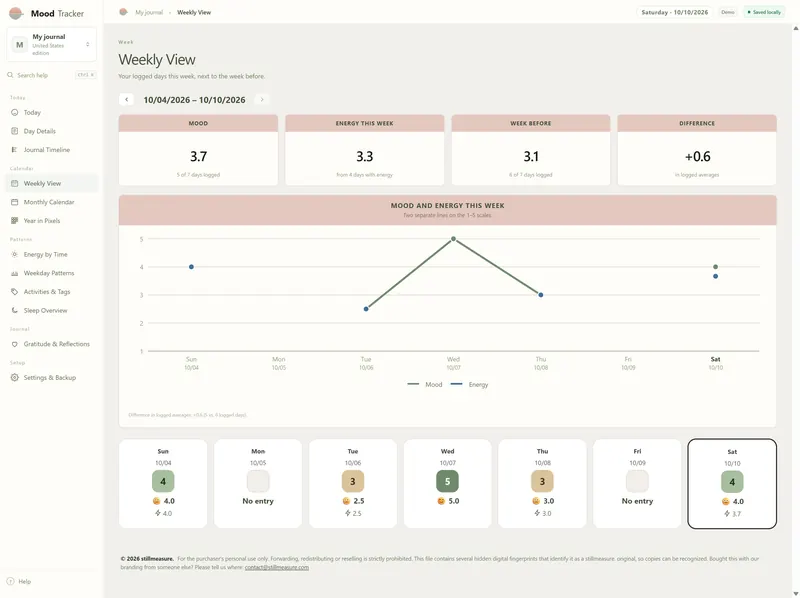Click Sunday's energy bolt icon
The width and height of the screenshot is (800, 598).
pyautogui.click(x=158, y=513)
